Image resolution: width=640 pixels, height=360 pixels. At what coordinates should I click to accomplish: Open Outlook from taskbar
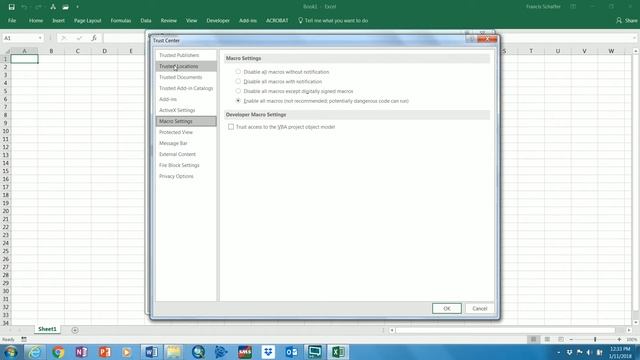pos(291,352)
